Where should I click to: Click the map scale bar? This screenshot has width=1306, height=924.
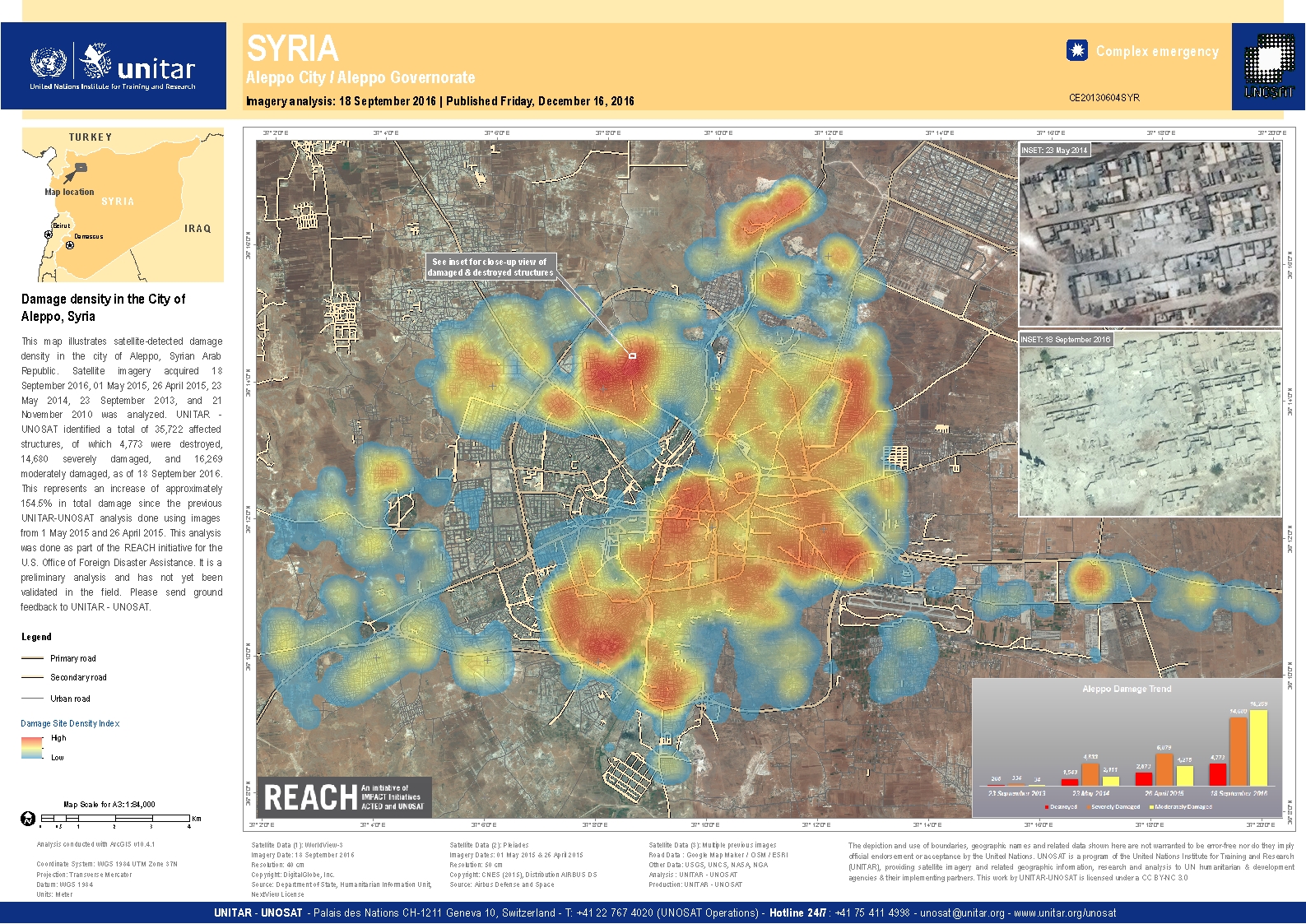point(115,819)
